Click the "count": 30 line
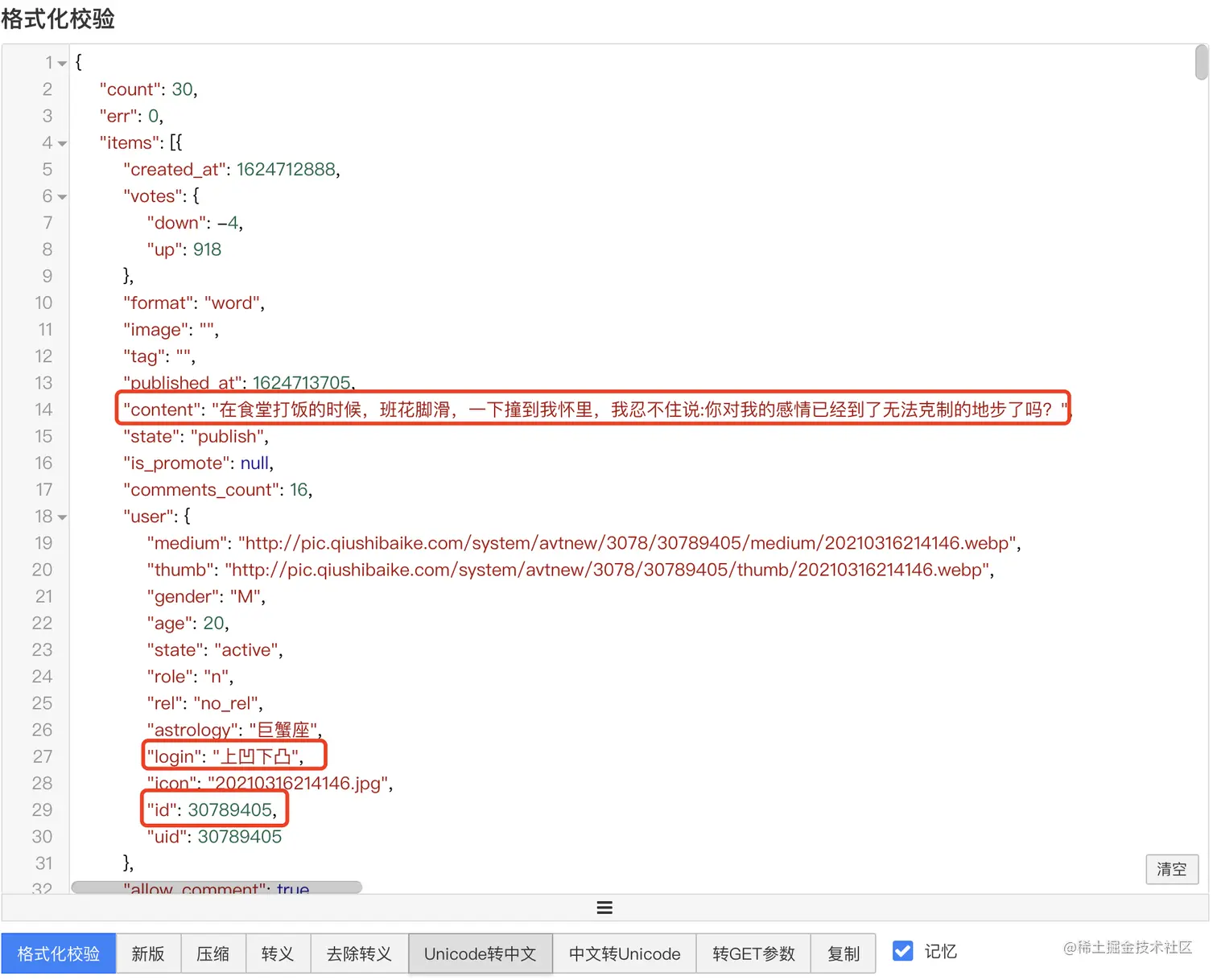 coord(148,89)
